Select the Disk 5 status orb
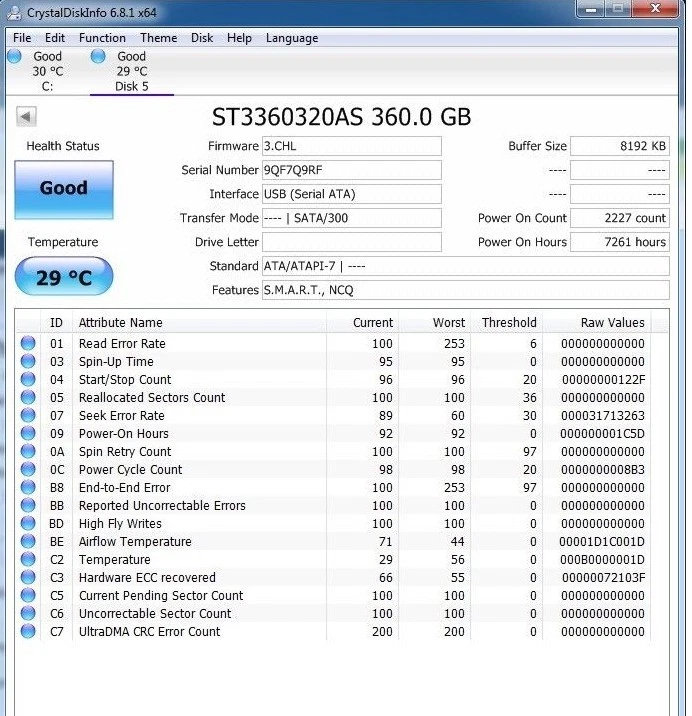Screen dimensions: 692x716 (98, 56)
